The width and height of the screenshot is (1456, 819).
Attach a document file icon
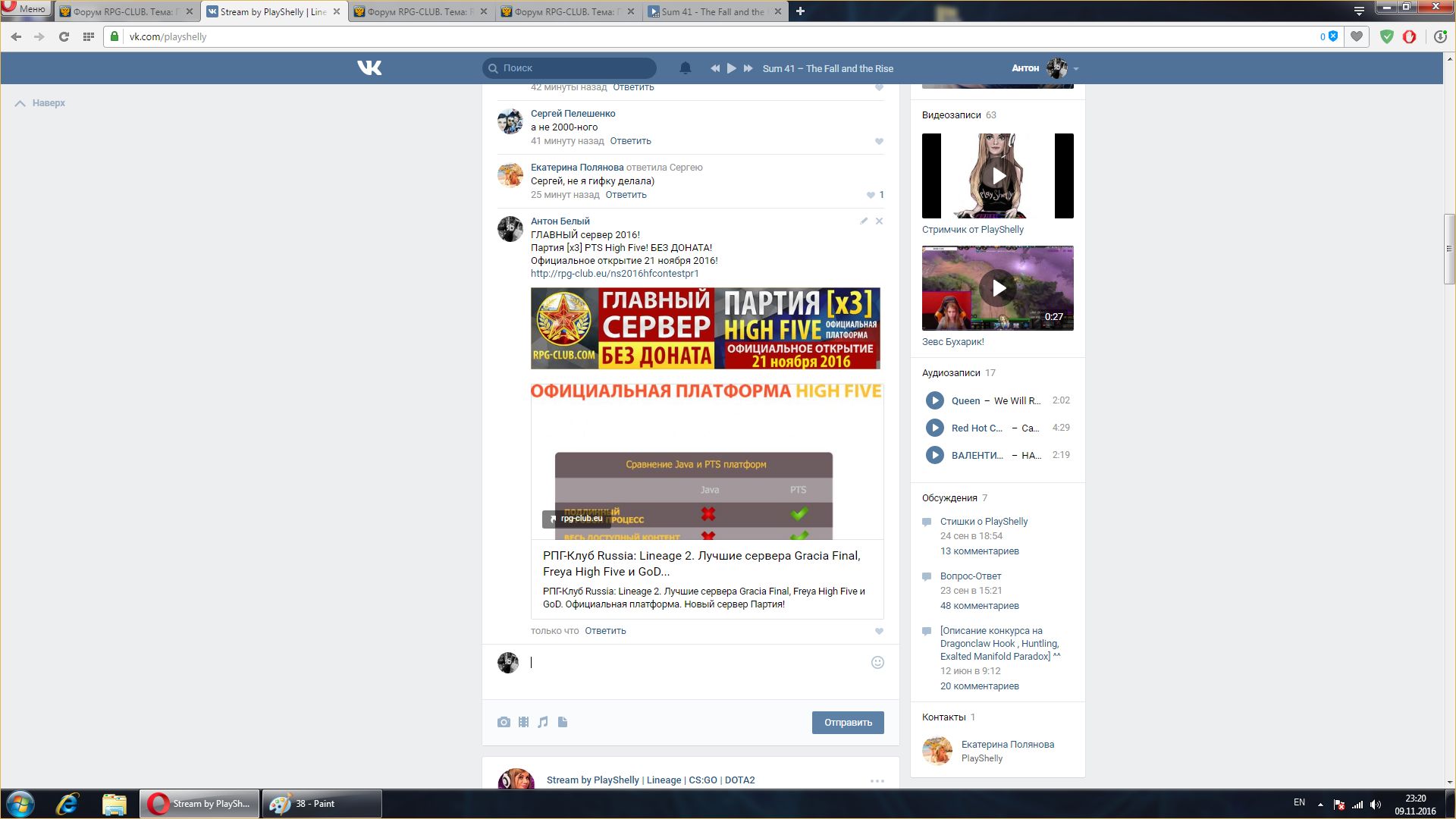(x=563, y=722)
